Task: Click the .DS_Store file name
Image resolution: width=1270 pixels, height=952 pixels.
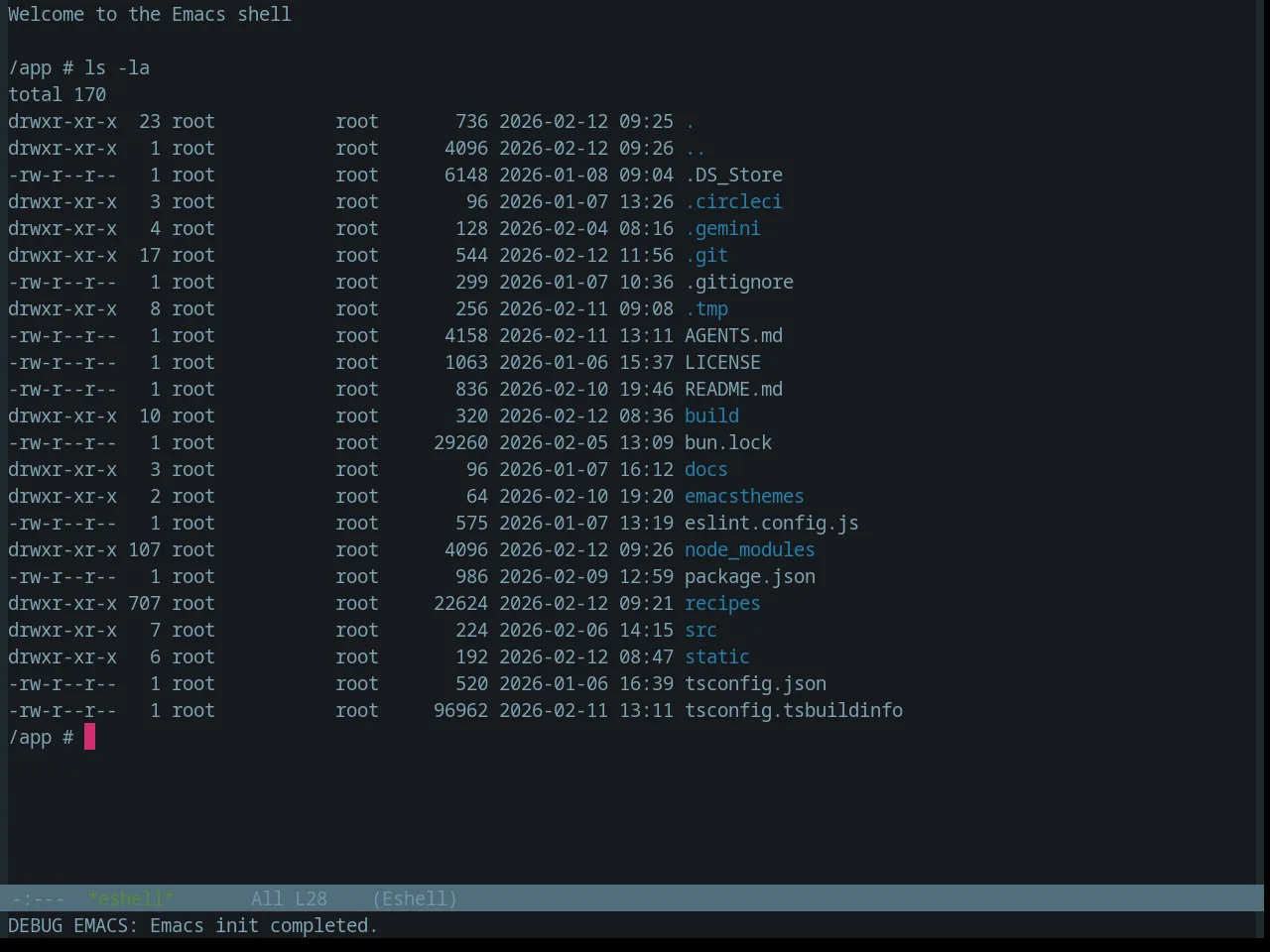Action: click(x=733, y=175)
